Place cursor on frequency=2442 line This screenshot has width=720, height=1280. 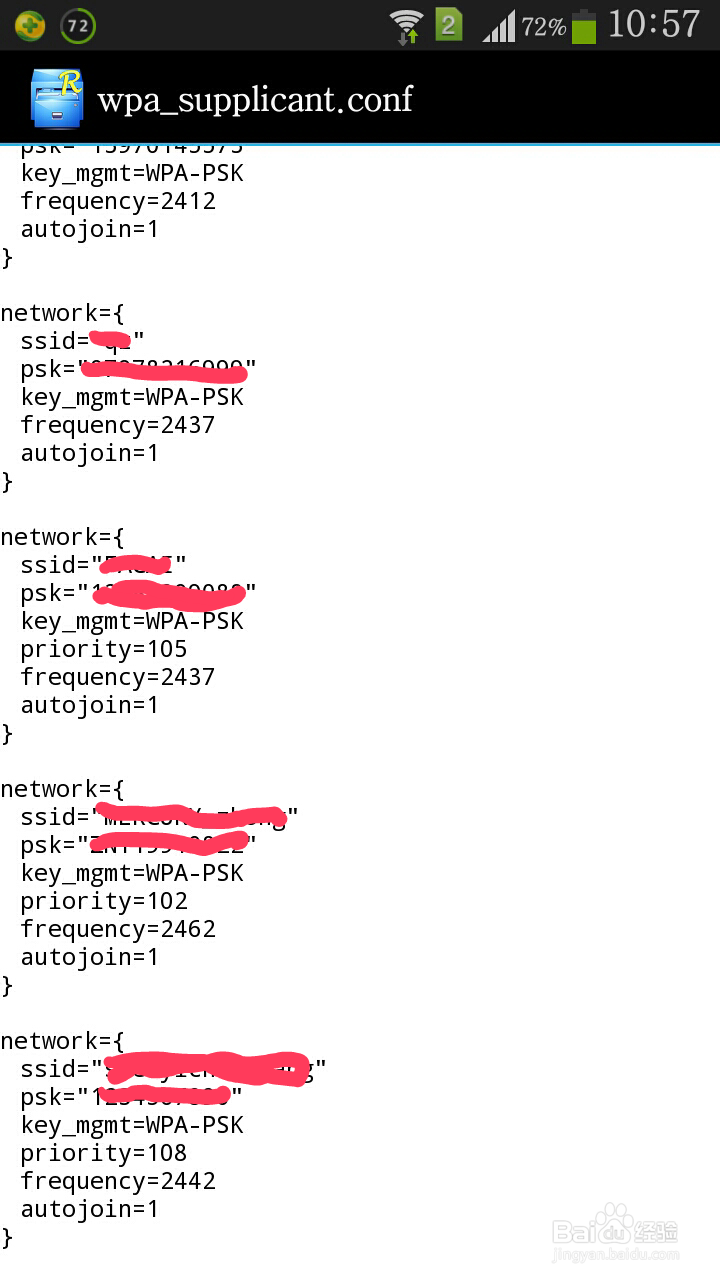pyautogui.click(x=118, y=1181)
